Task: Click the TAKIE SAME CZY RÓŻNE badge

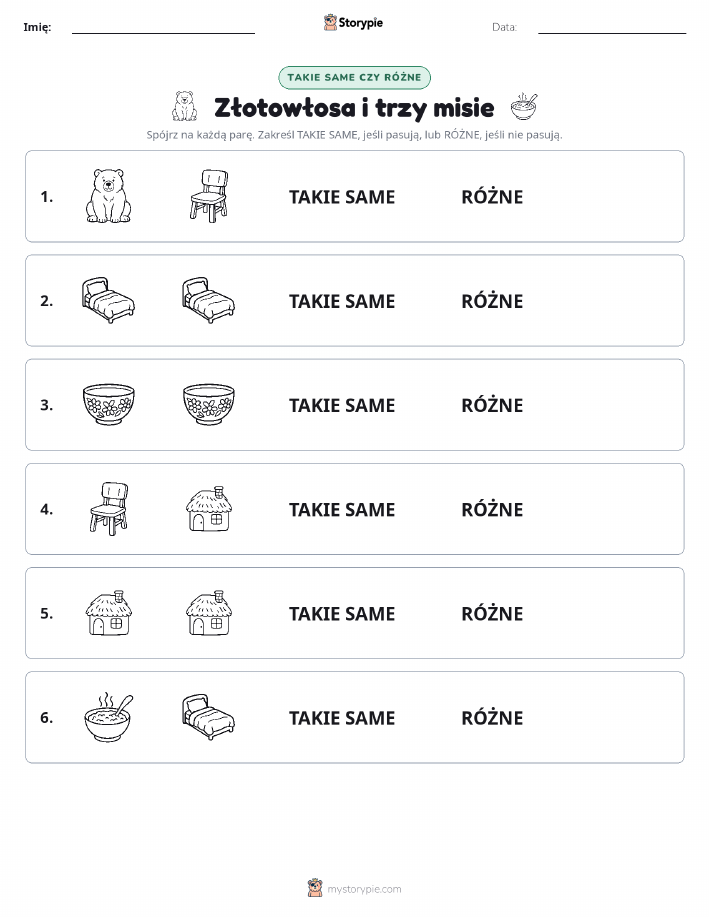Action: [354, 77]
